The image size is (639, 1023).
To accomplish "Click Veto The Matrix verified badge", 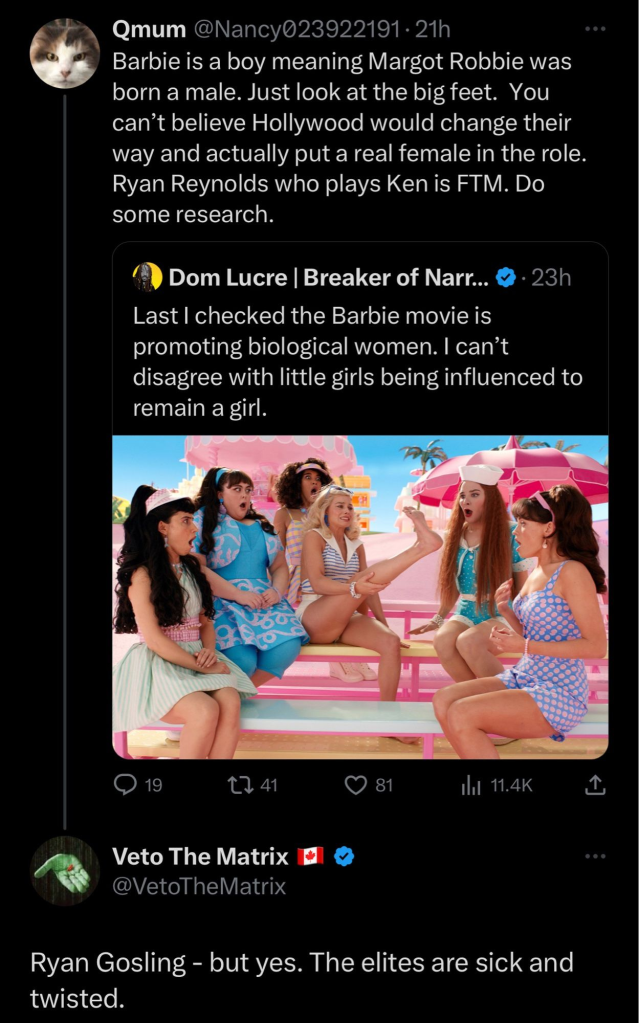I will [x=344, y=857].
